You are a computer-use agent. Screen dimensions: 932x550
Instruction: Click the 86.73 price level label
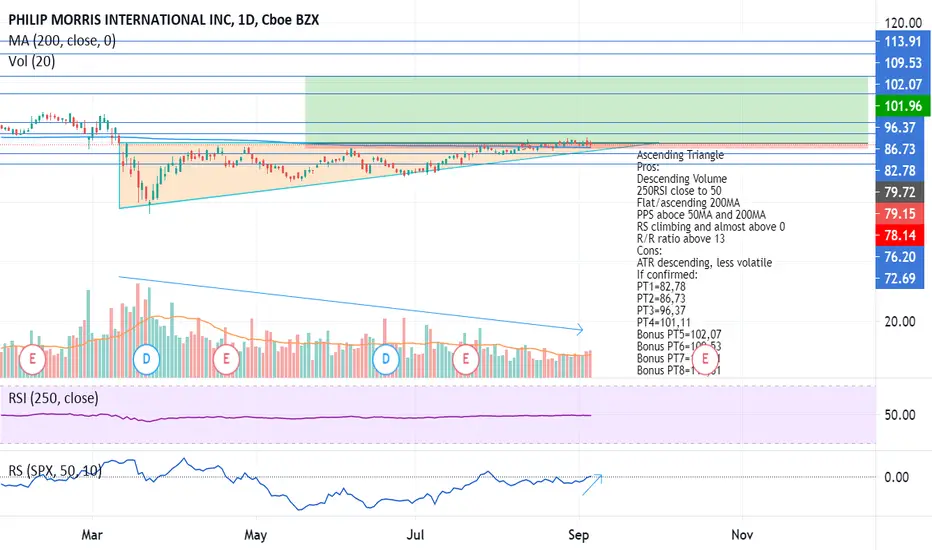coord(900,149)
